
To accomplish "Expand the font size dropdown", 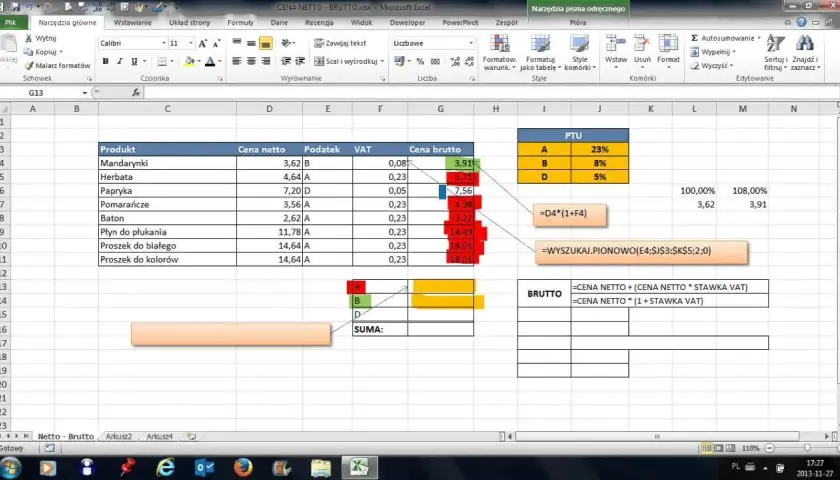I will (x=191, y=43).
